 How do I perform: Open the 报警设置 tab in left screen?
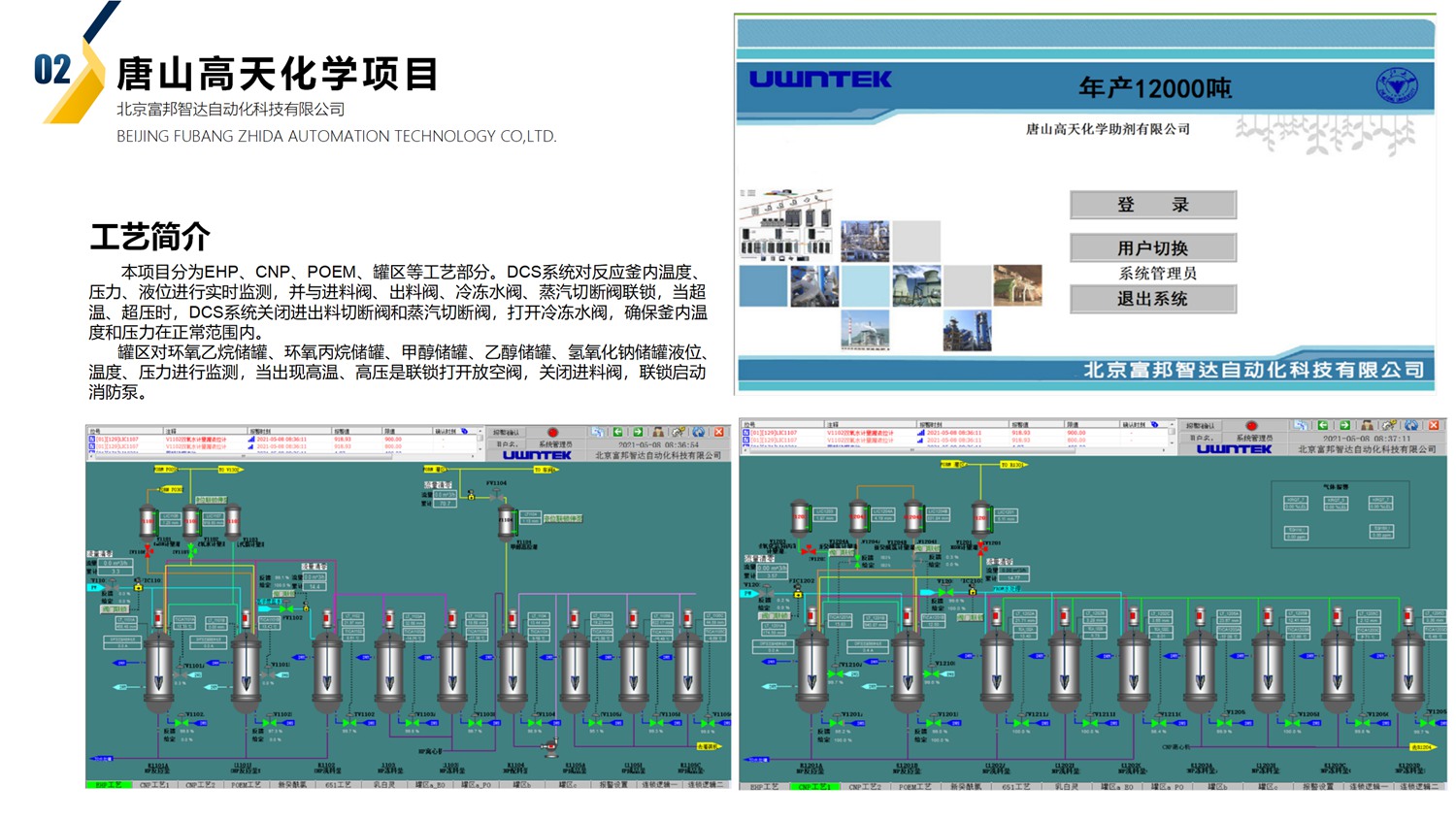[x=613, y=784]
